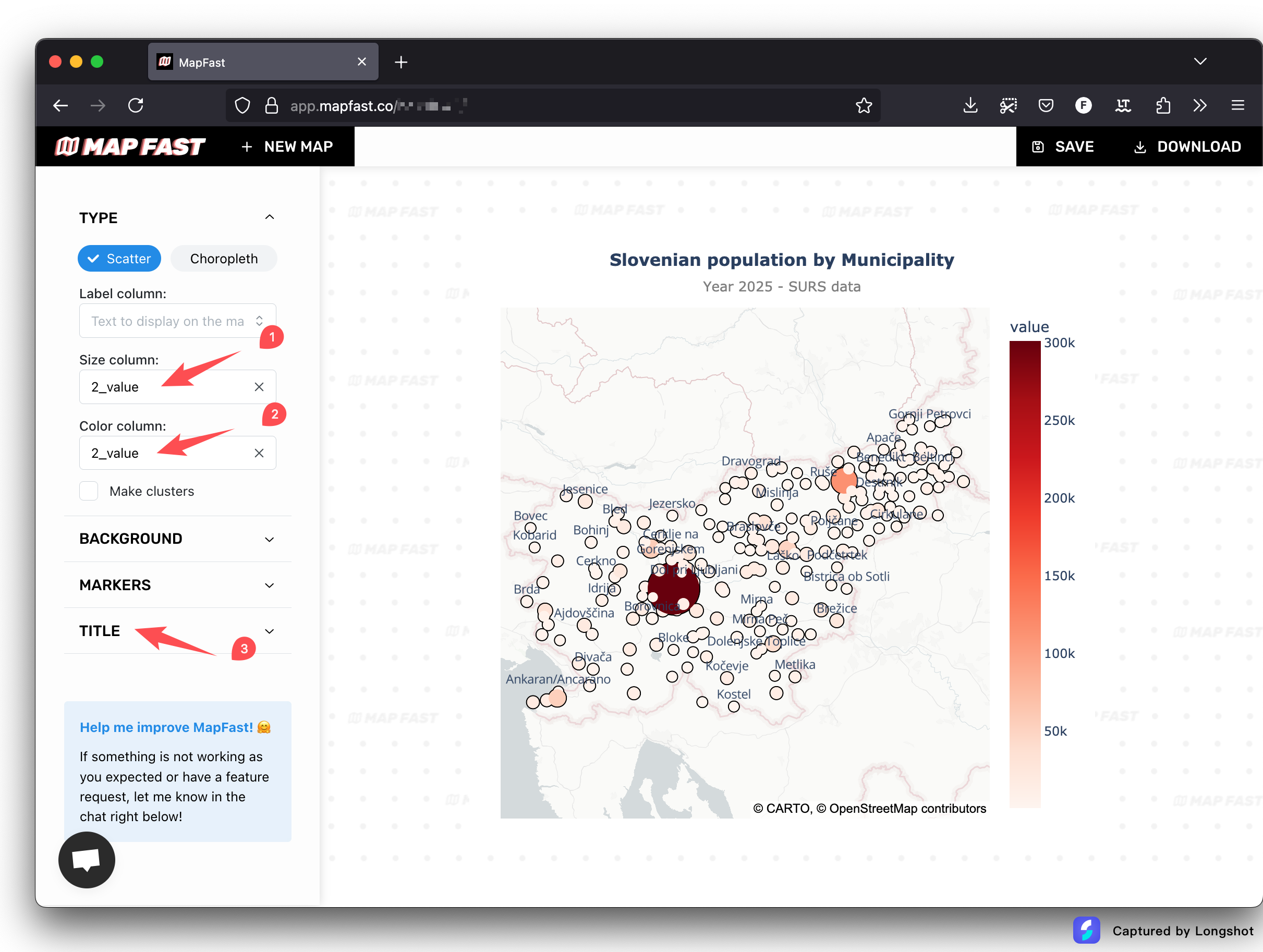1263x952 pixels.
Task: Click the Bovec map label
Action: click(x=530, y=516)
